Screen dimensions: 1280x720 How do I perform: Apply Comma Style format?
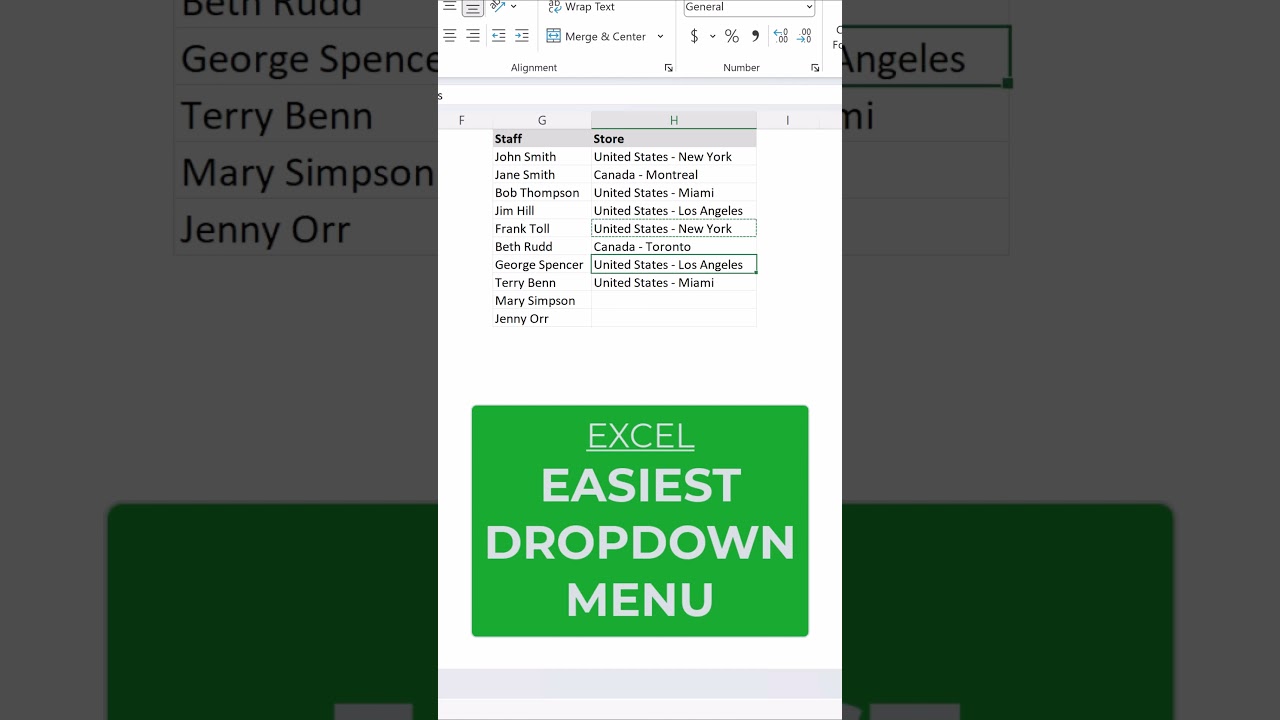tap(755, 36)
